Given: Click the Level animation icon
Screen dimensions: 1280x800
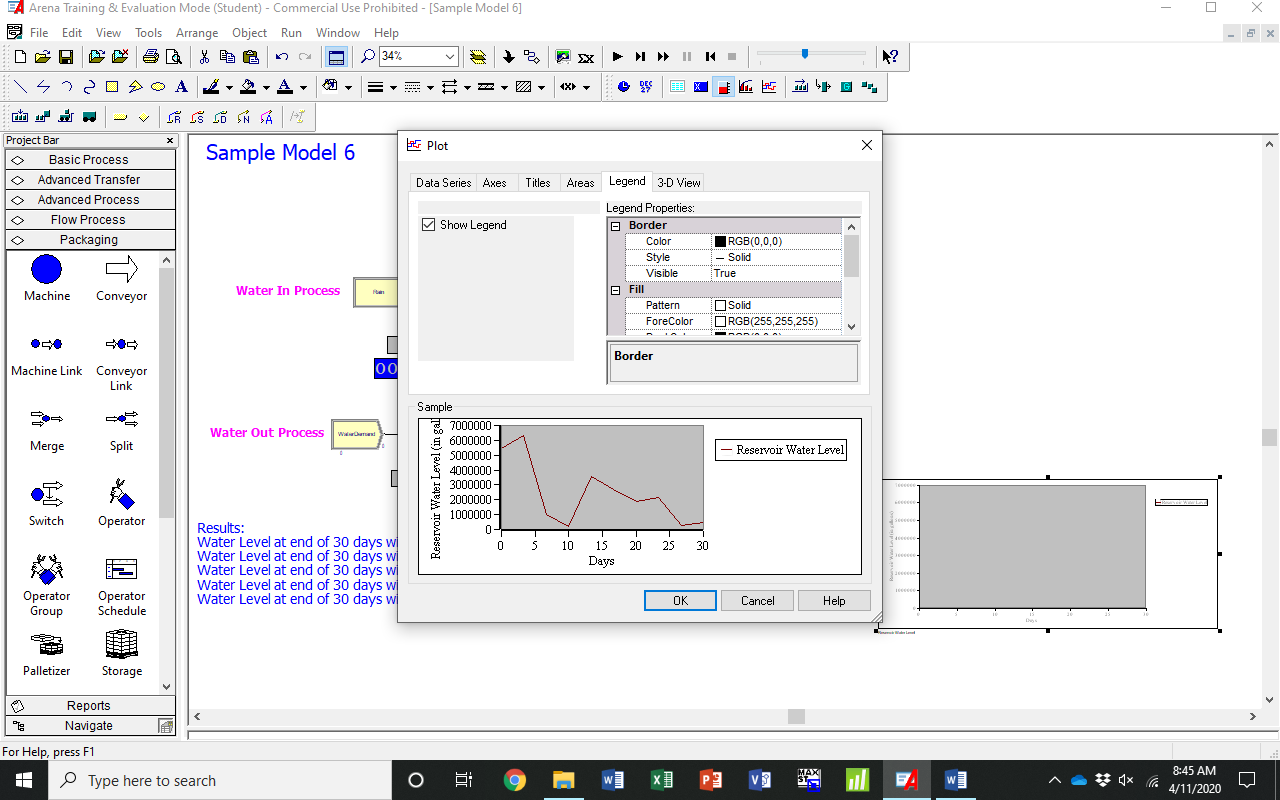Looking at the screenshot, I should [x=723, y=87].
